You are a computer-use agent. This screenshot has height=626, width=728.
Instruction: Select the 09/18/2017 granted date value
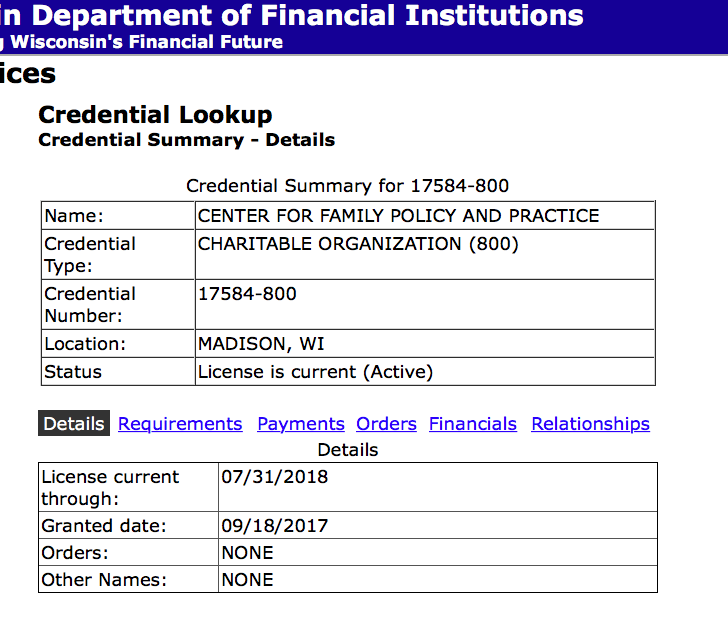(x=274, y=526)
